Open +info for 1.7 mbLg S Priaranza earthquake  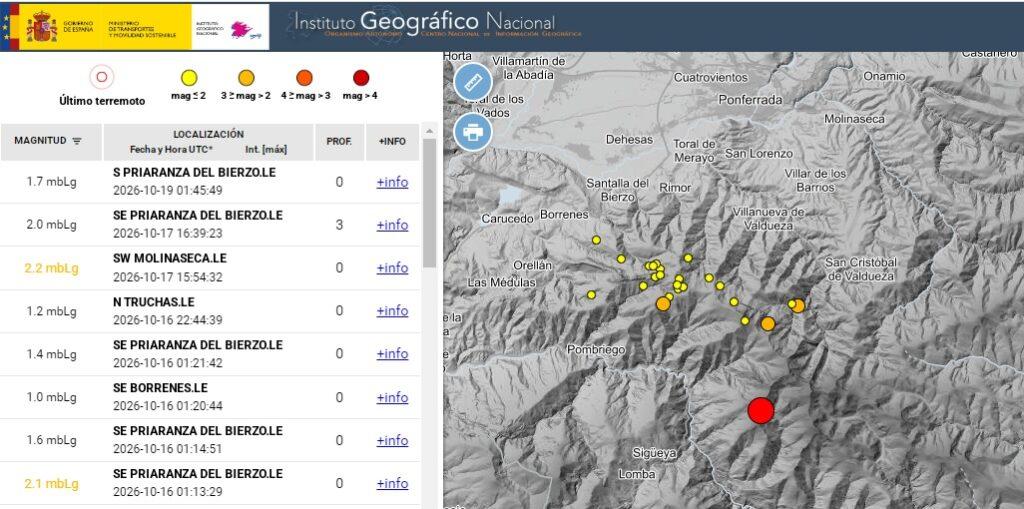click(392, 182)
